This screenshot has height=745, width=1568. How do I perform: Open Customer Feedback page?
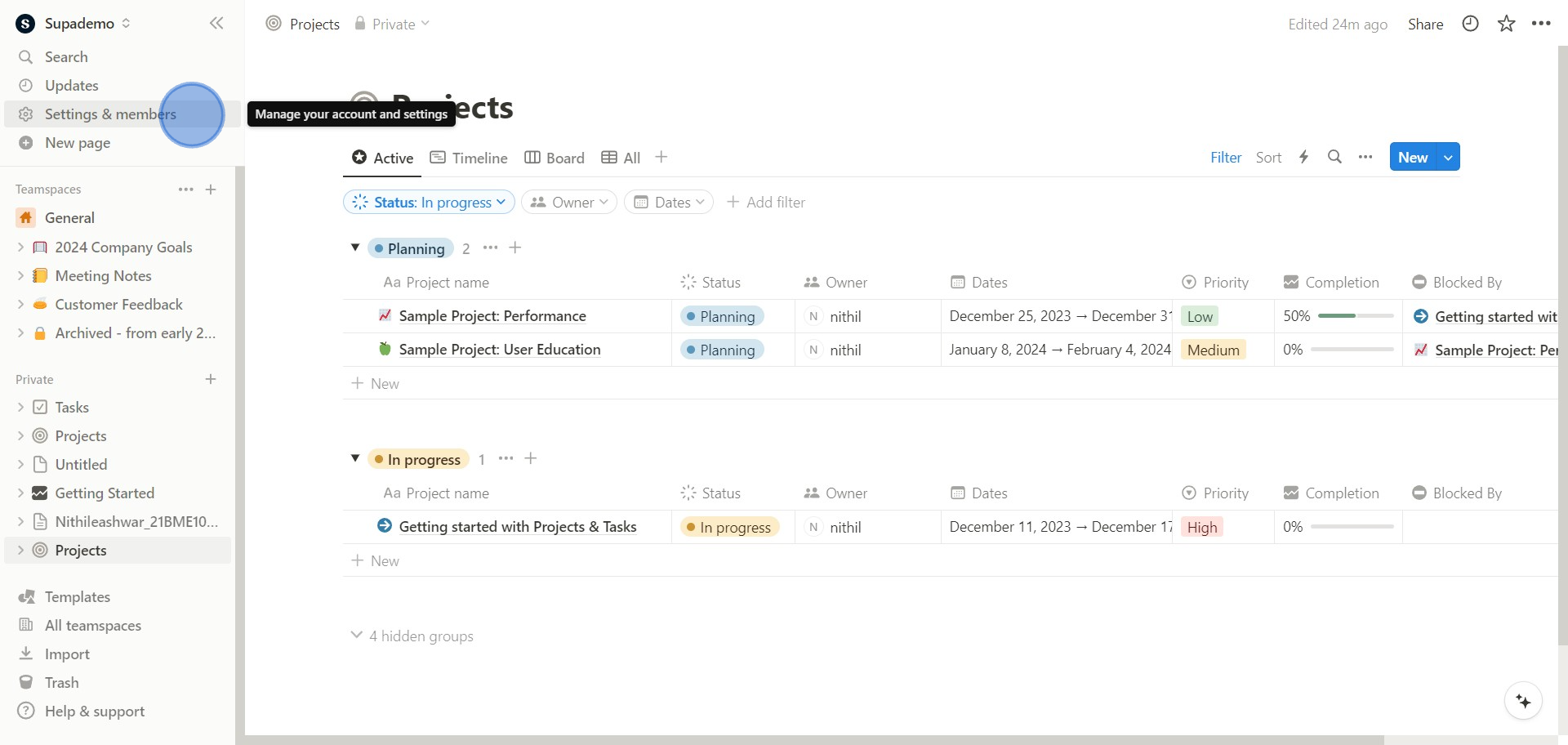pyautogui.click(x=120, y=304)
